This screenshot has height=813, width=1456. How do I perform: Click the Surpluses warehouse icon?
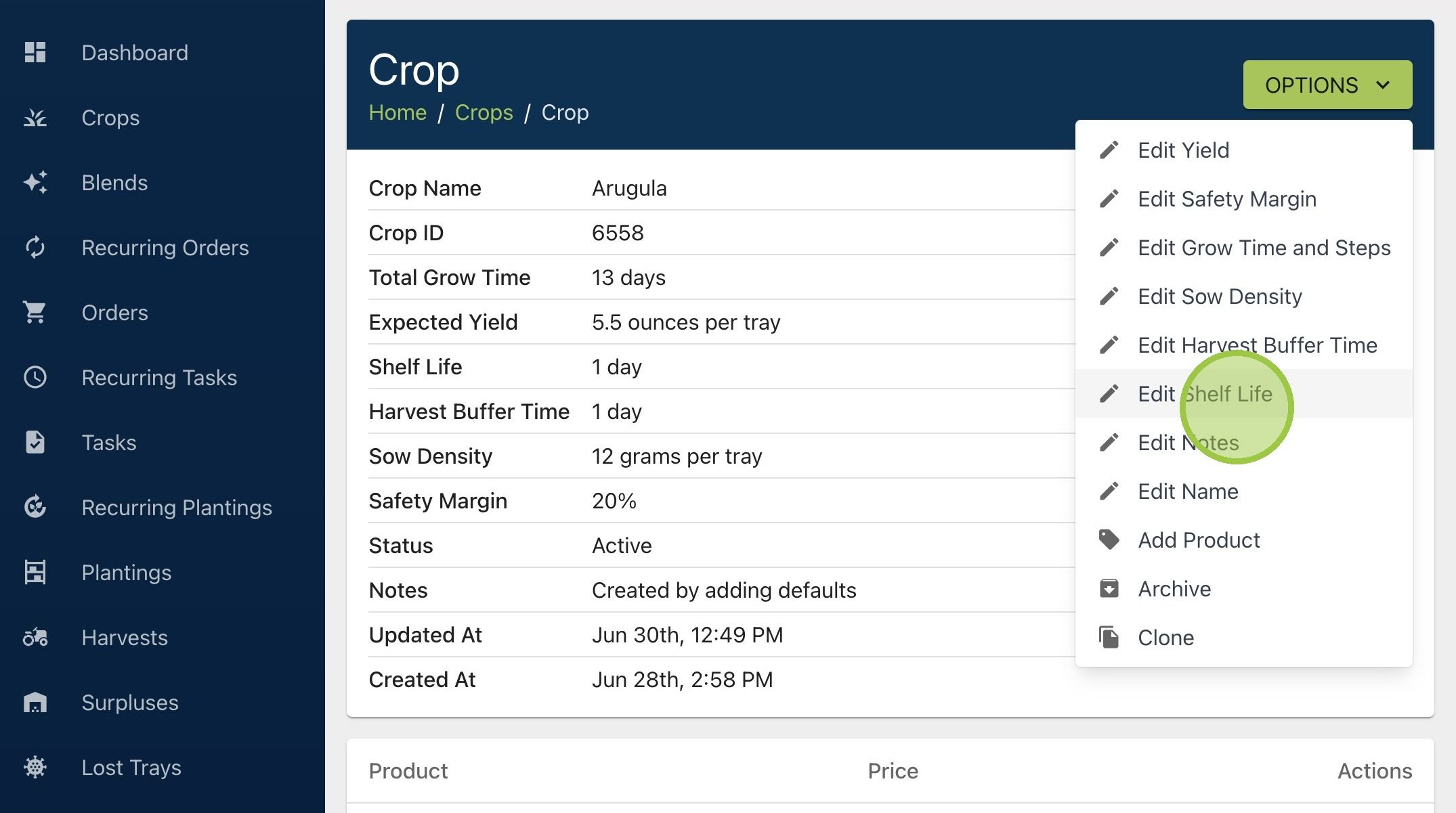point(35,703)
